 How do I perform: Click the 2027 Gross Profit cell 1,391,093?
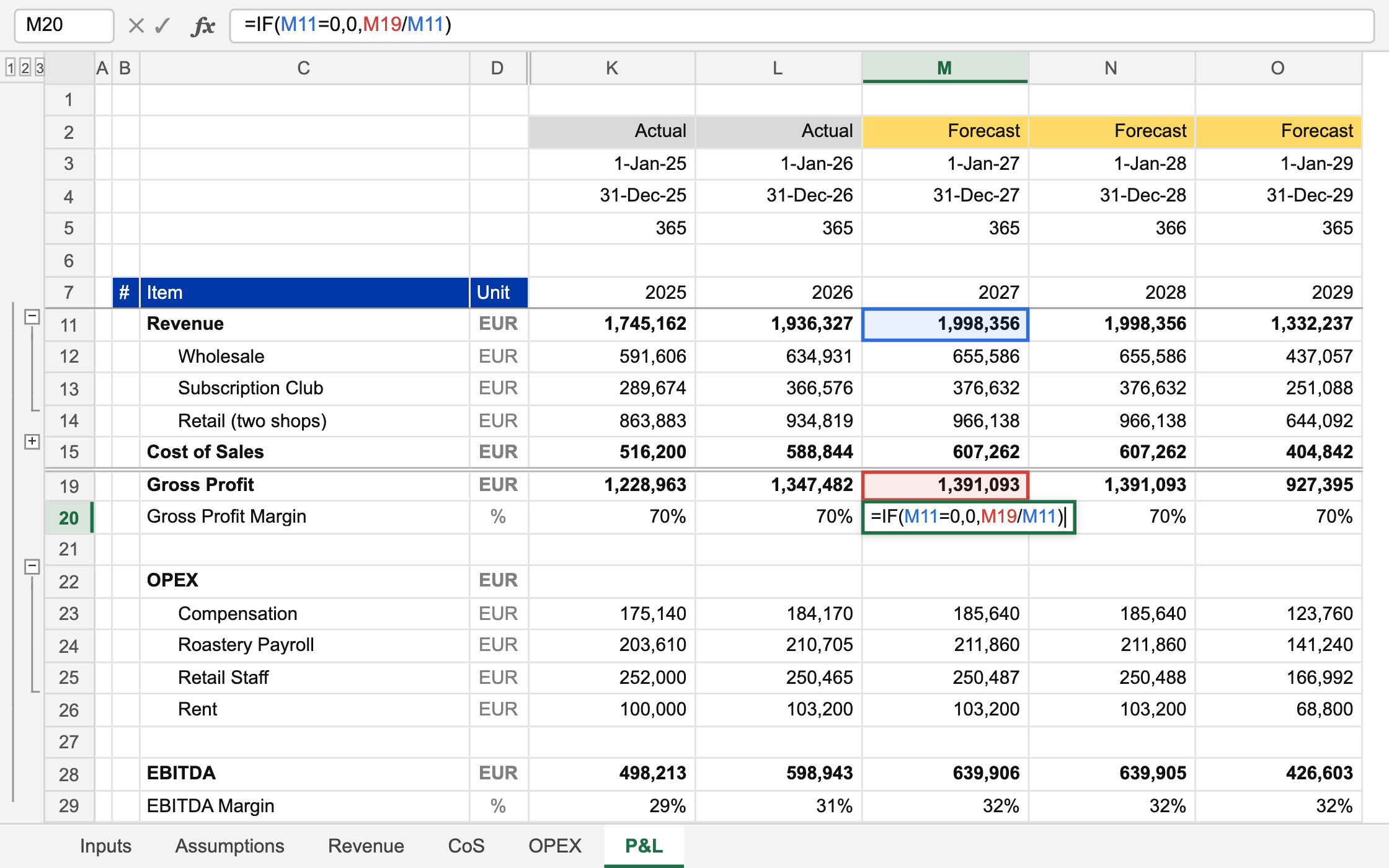945,485
